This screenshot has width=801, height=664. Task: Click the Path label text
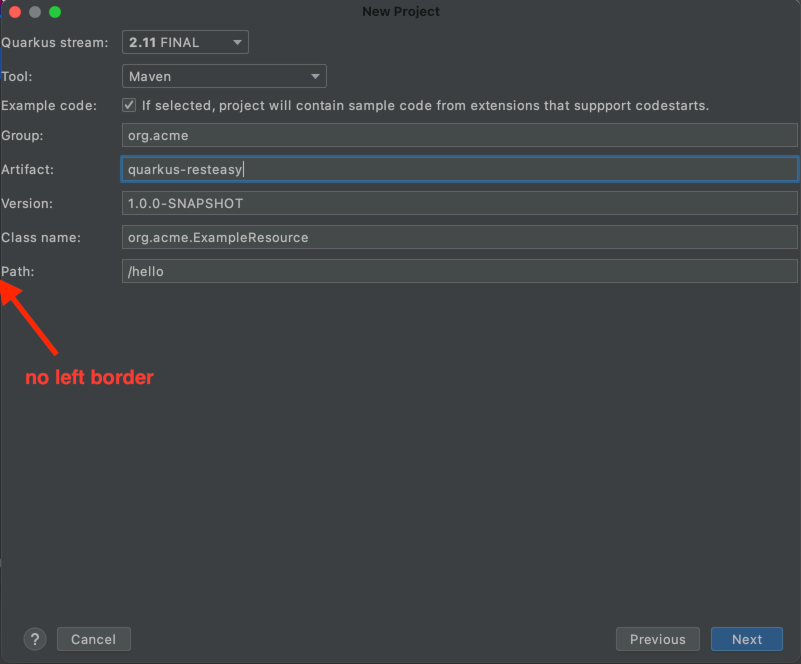coord(18,271)
